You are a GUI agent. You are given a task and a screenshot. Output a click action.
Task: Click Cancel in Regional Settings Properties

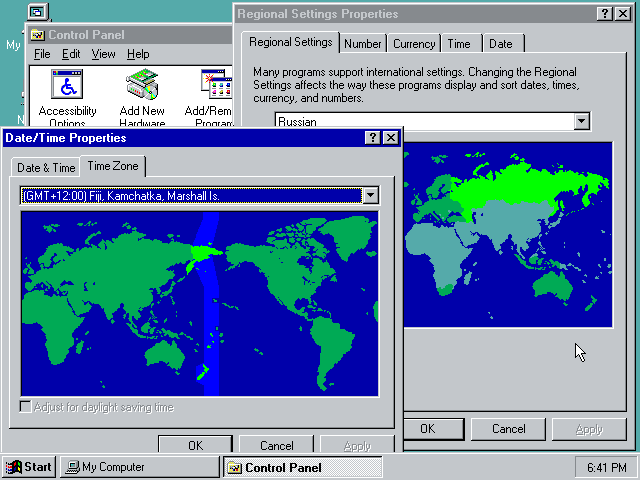coord(508,429)
